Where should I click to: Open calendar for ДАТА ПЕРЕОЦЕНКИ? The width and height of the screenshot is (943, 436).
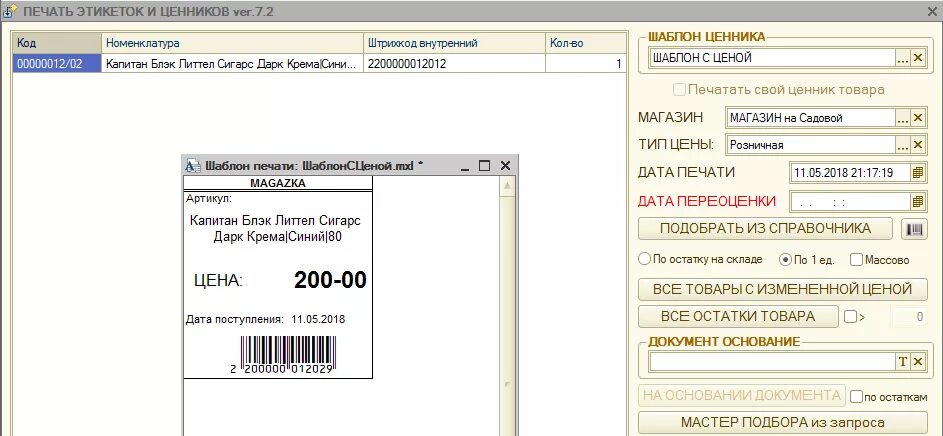[x=918, y=201]
